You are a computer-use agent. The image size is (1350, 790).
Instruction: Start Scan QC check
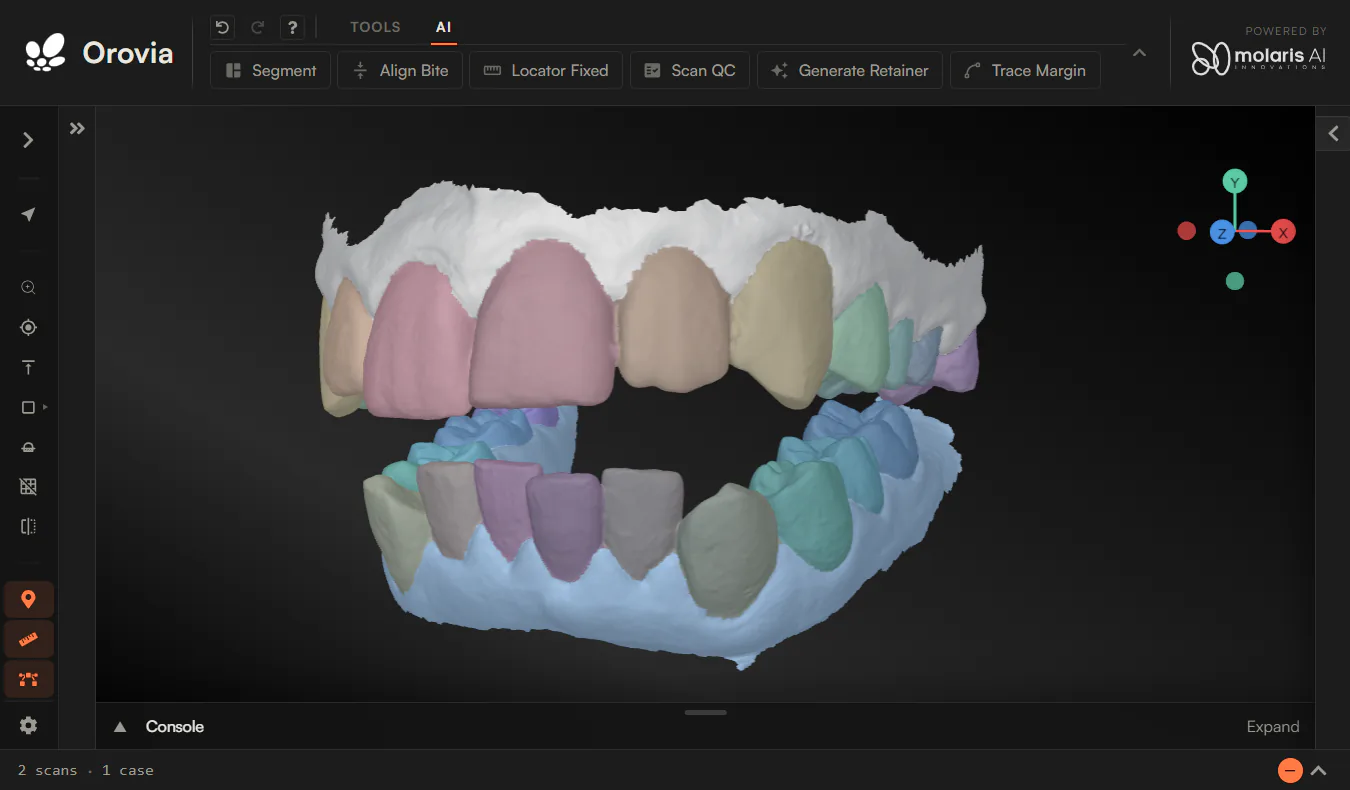coord(689,70)
